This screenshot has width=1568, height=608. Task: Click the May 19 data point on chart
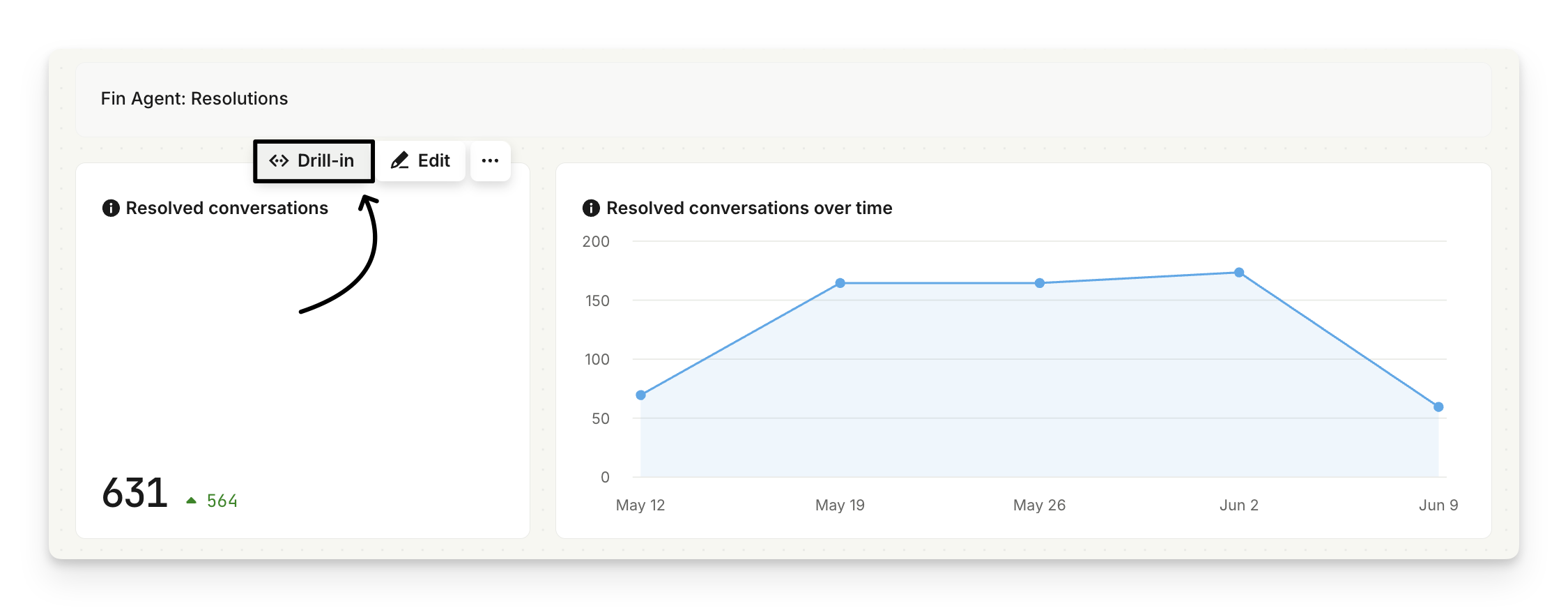click(840, 283)
